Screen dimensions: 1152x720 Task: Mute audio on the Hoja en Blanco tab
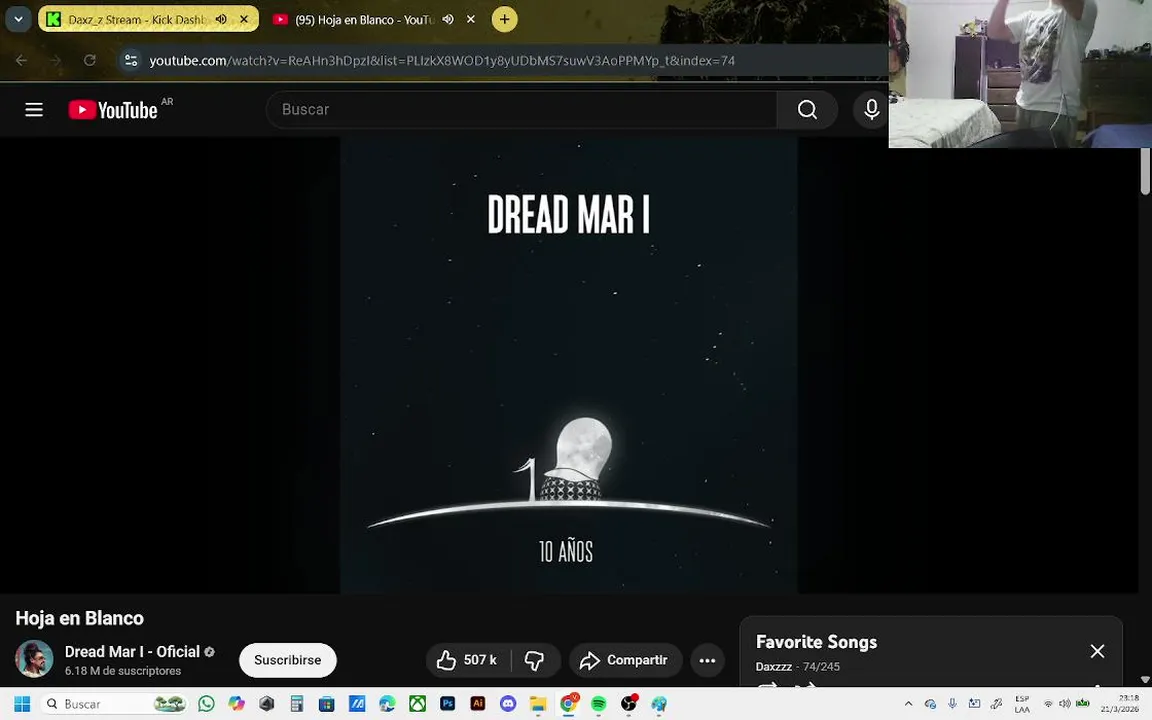pos(448,19)
